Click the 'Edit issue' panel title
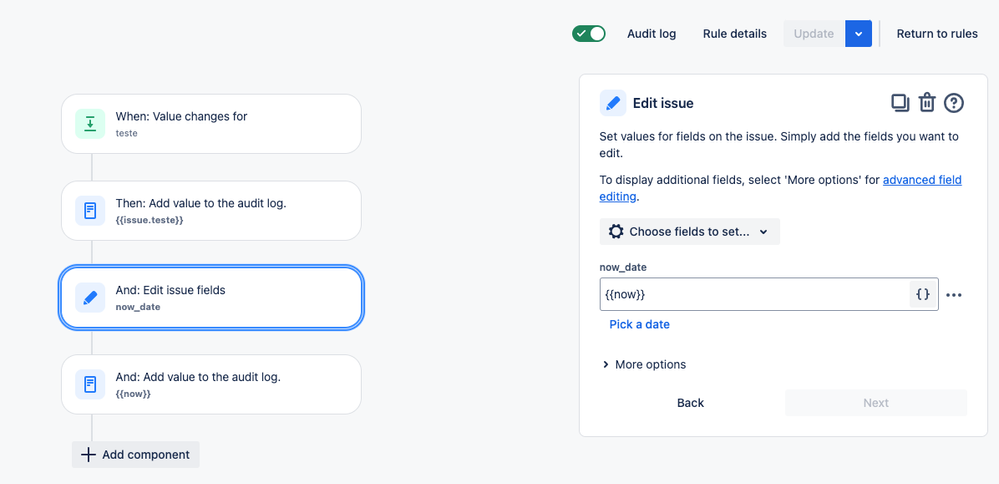The width and height of the screenshot is (999, 484). pos(663,103)
